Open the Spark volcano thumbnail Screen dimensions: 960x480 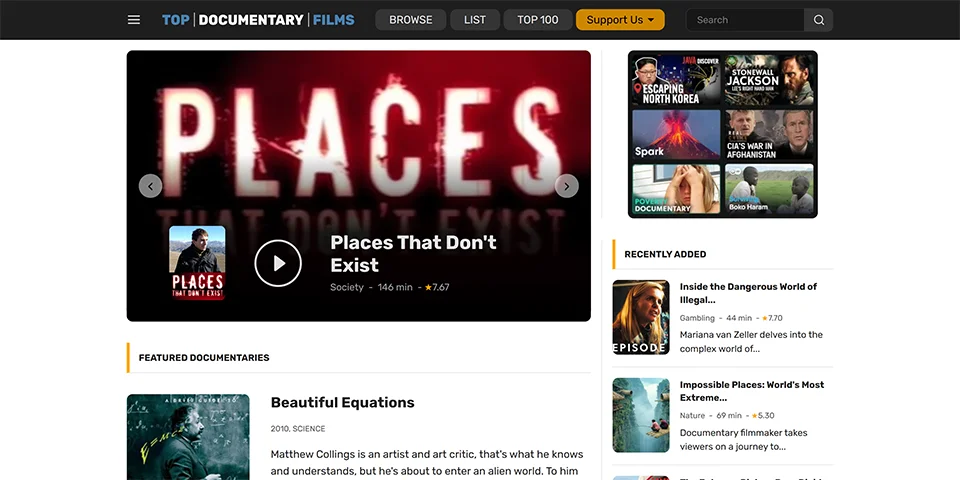pos(676,135)
